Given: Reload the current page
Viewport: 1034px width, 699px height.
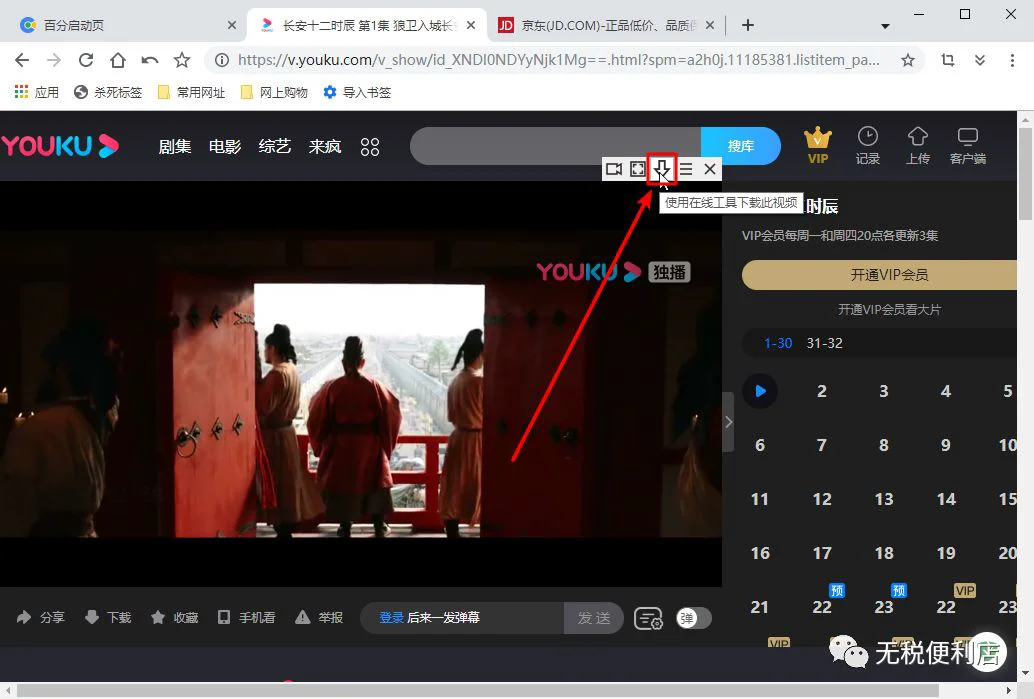Looking at the screenshot, I should click(x=86, y=61).
